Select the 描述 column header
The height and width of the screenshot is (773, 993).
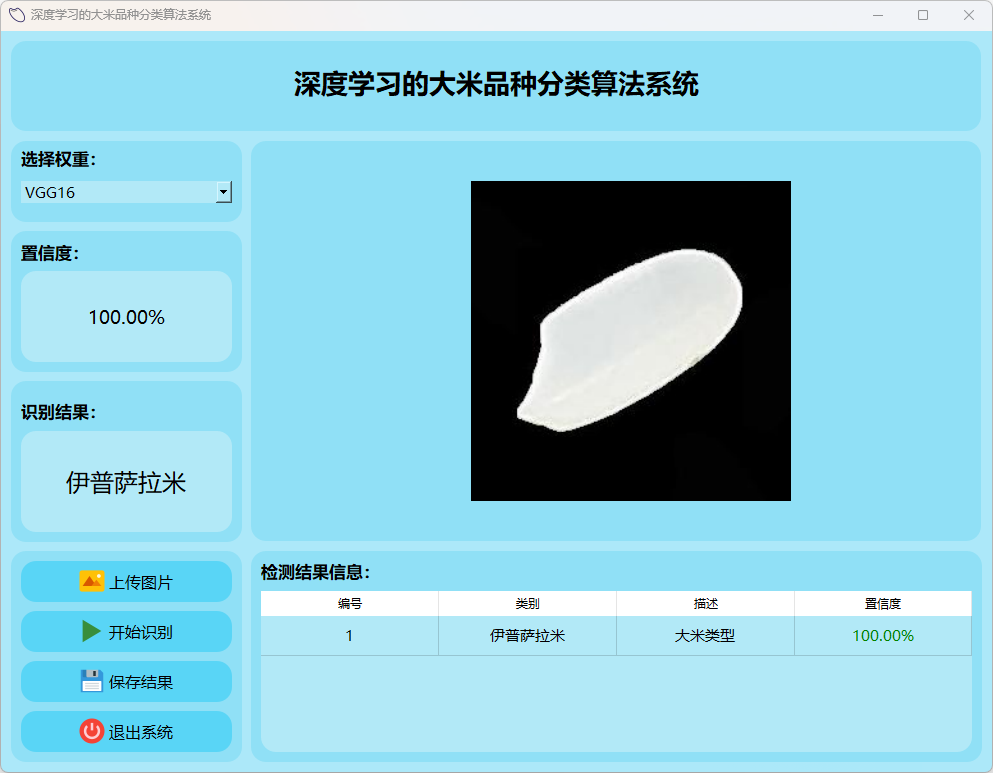click(x=705, y=604)
